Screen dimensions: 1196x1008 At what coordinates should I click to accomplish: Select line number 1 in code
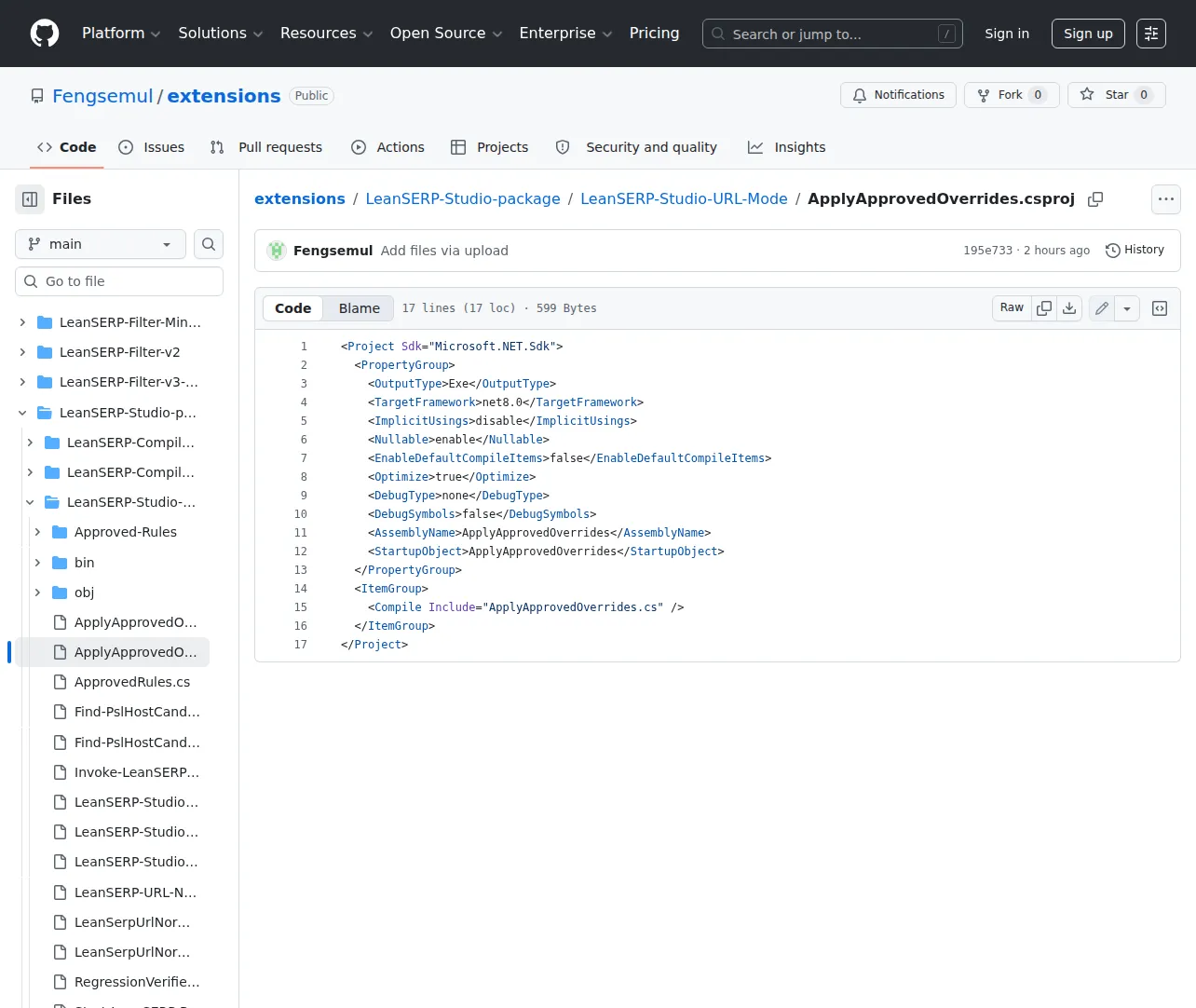pos(304,347)
